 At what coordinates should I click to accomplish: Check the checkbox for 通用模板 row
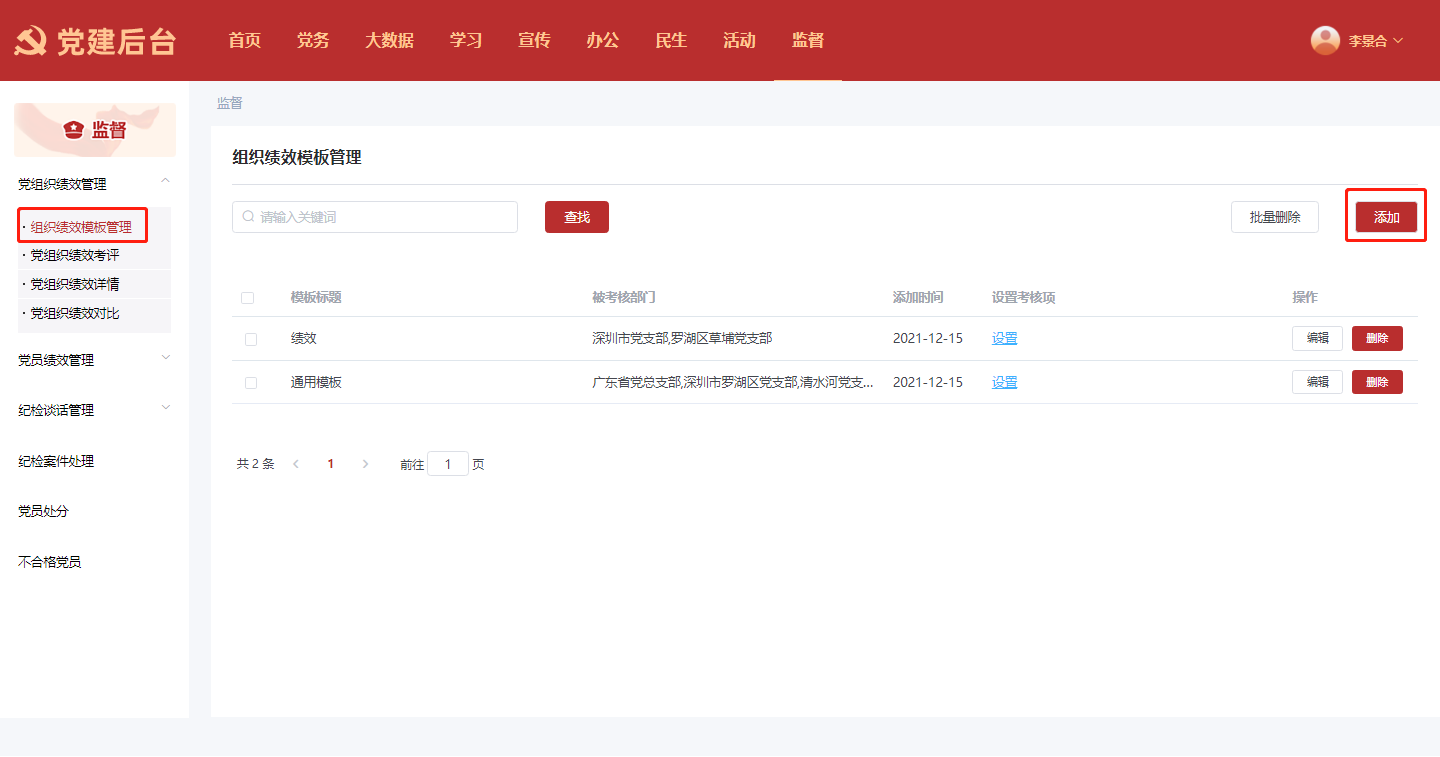251,383
